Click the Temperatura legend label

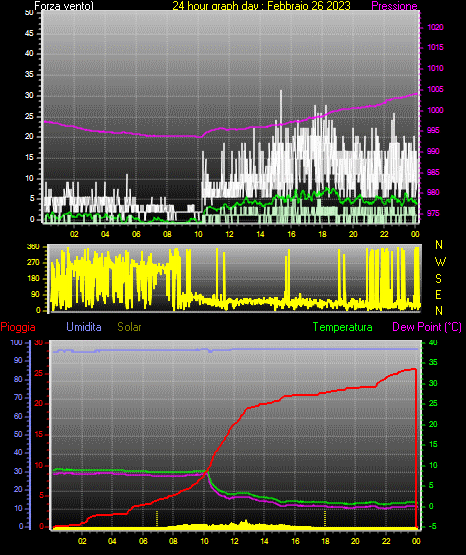click(x=343, y=327)
